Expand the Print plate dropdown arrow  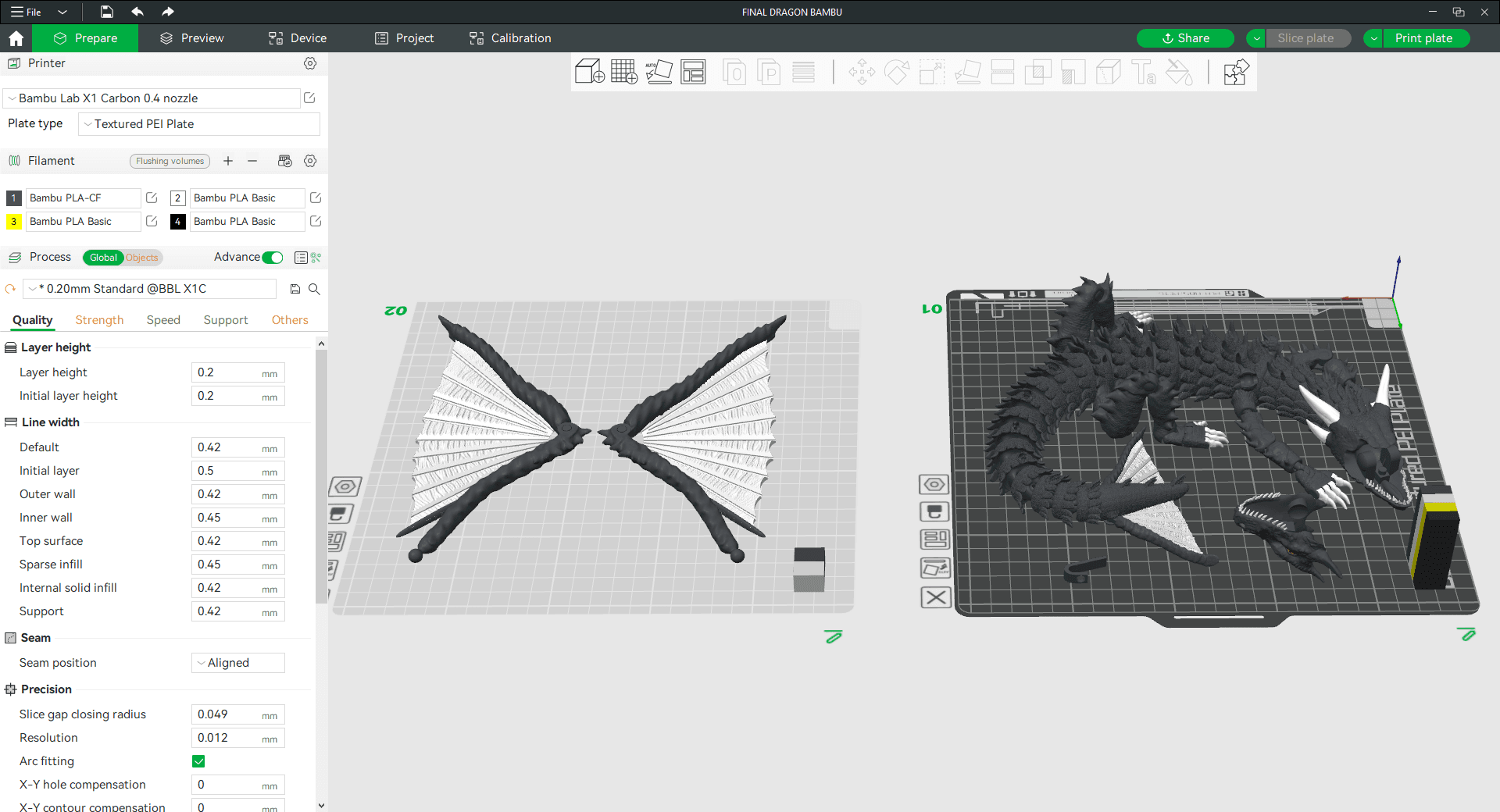[1373, 38]
